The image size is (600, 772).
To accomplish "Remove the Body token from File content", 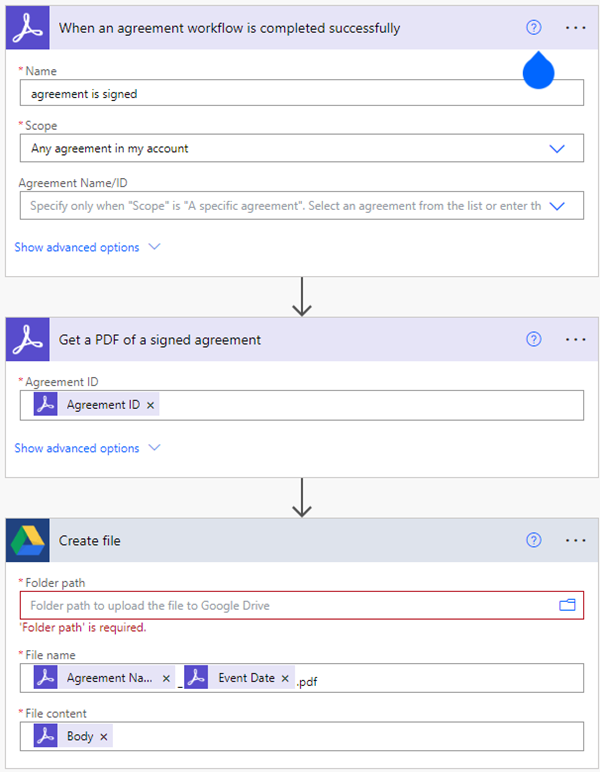I will coord(104,736).
